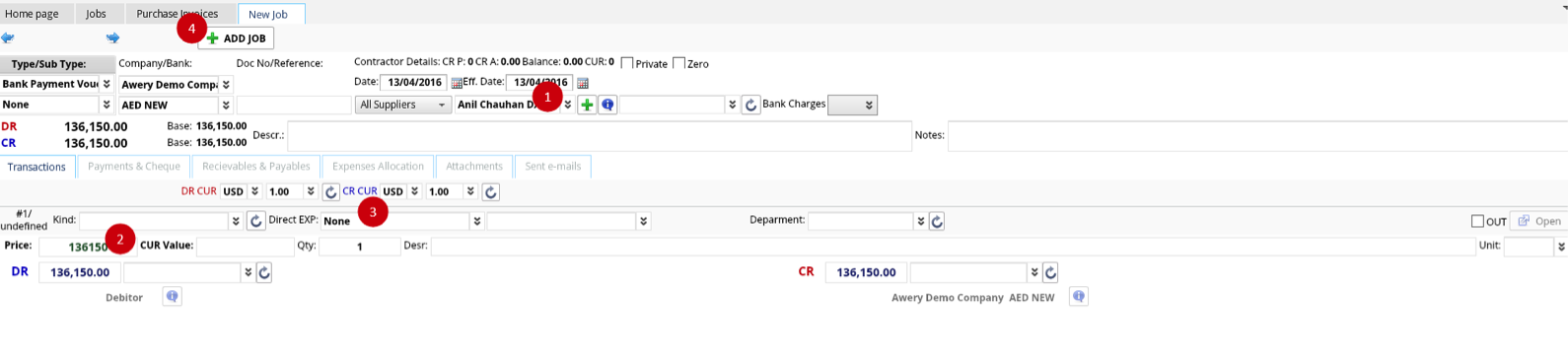
Task: Click info bubble beside Awery Demo Company AED NEW
Action: [1079, 297]
